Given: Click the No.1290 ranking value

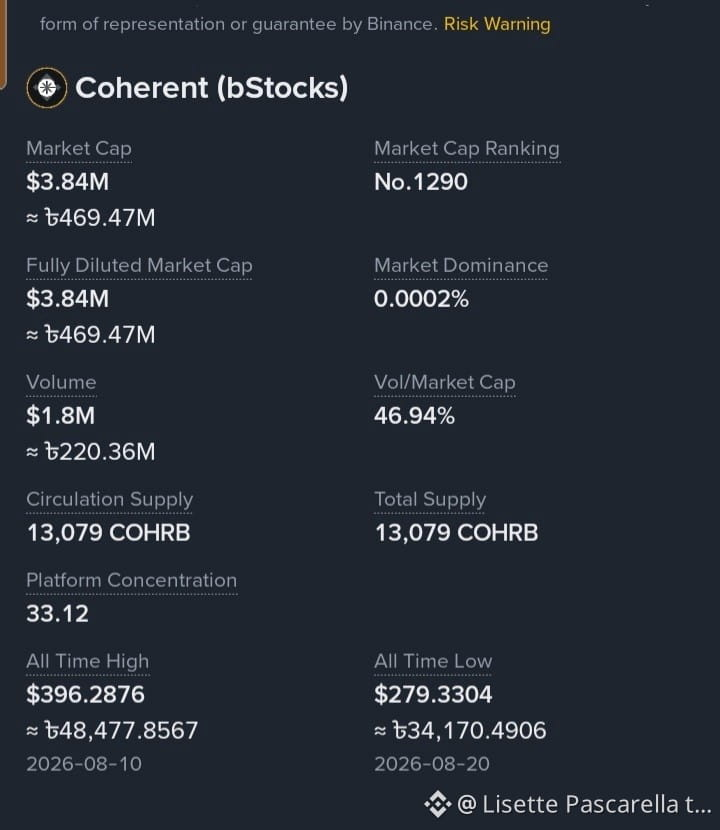Looking at the screenshot, I should (x=421, y=182).
